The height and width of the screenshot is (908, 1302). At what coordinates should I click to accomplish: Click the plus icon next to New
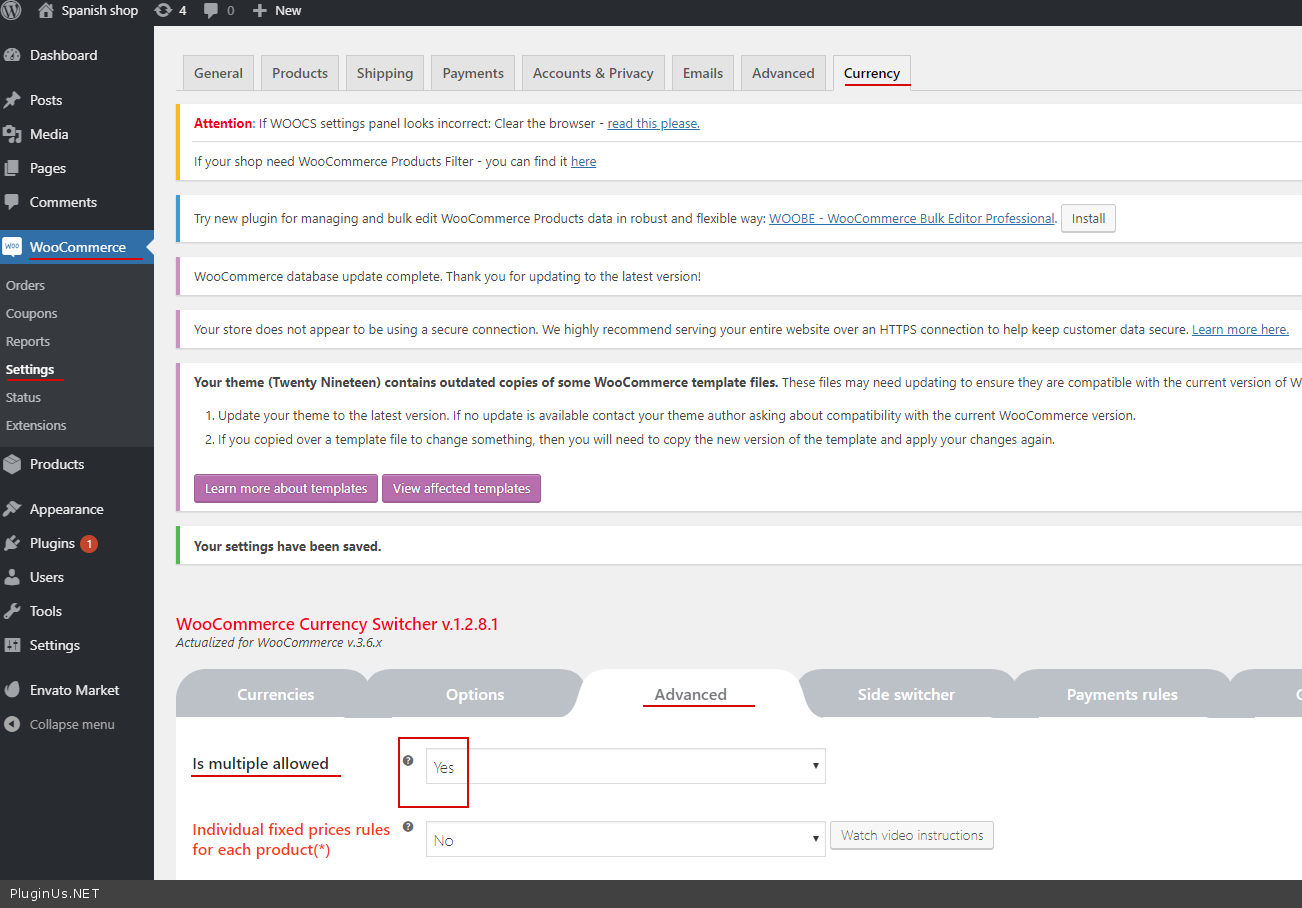point(259,11)
